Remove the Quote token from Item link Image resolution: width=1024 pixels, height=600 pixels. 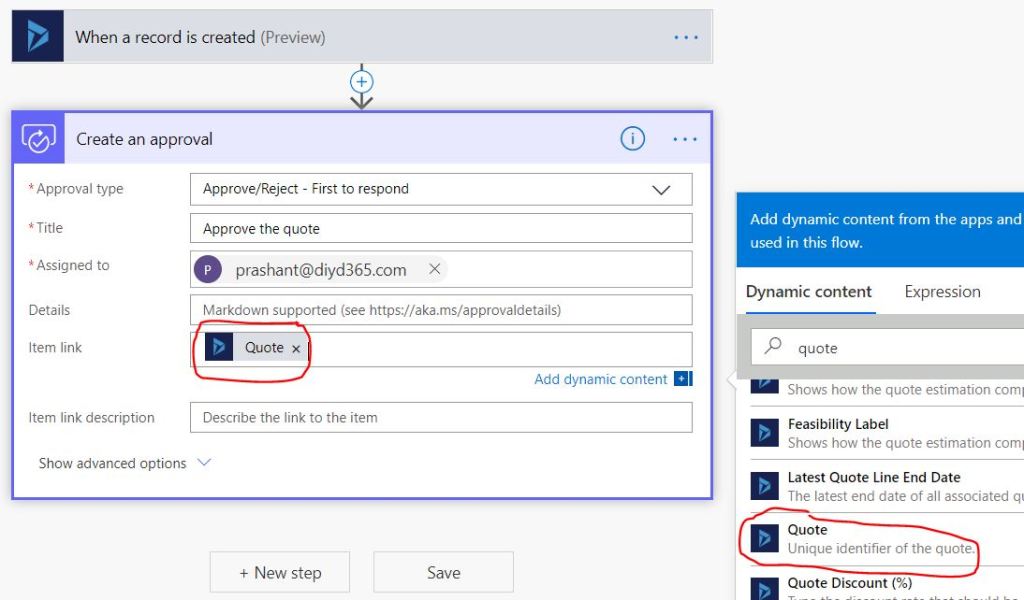click(x=296, y=348)
